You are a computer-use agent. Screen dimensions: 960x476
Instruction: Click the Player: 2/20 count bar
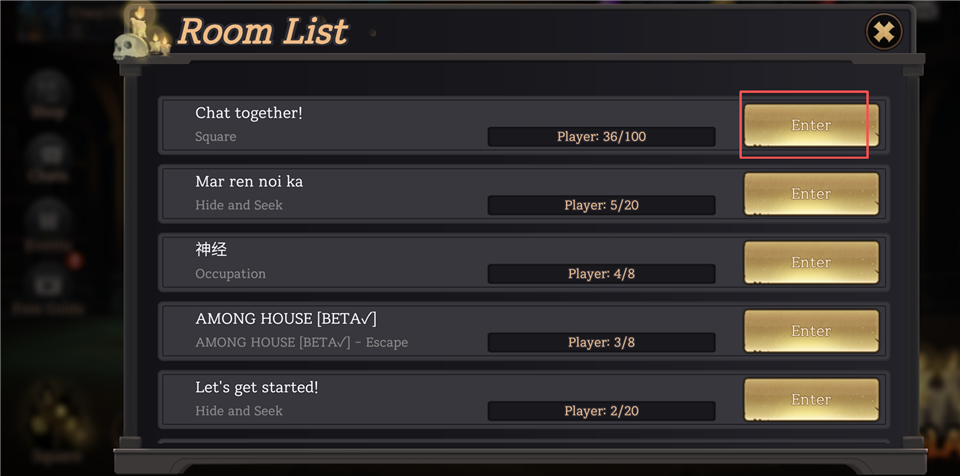[x=601, y=411]
